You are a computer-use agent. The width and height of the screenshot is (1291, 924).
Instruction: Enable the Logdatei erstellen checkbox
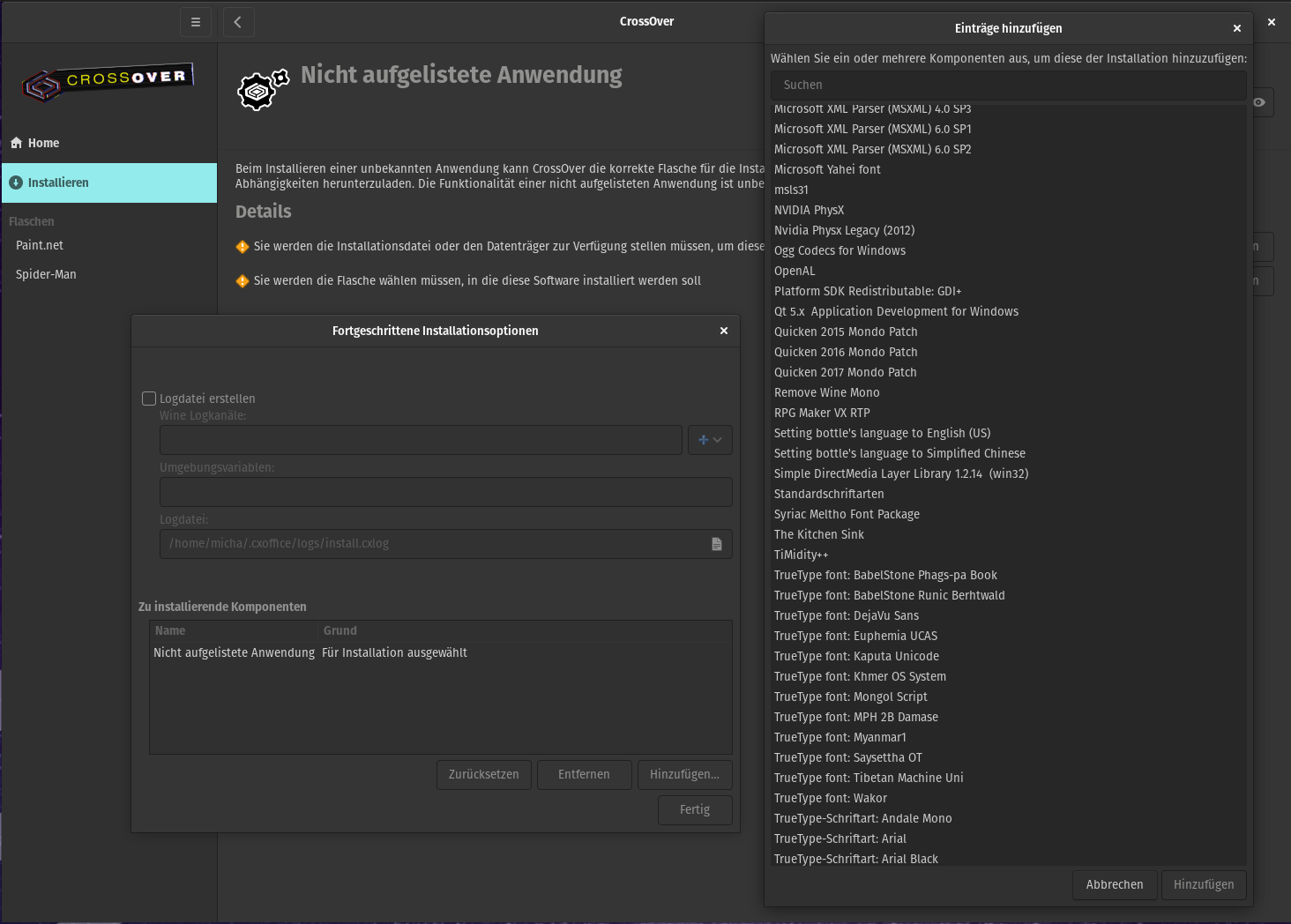(x=149, y=399)
